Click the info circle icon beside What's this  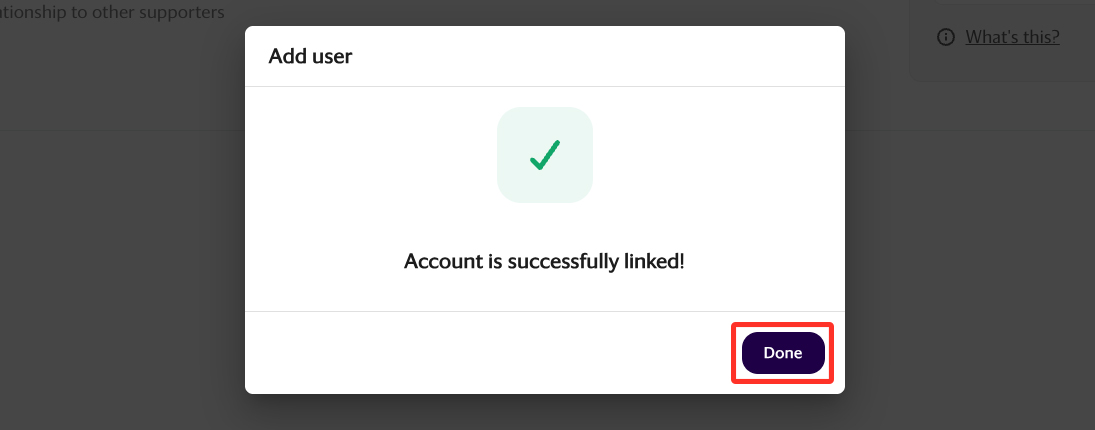click(x=946, y=37)
